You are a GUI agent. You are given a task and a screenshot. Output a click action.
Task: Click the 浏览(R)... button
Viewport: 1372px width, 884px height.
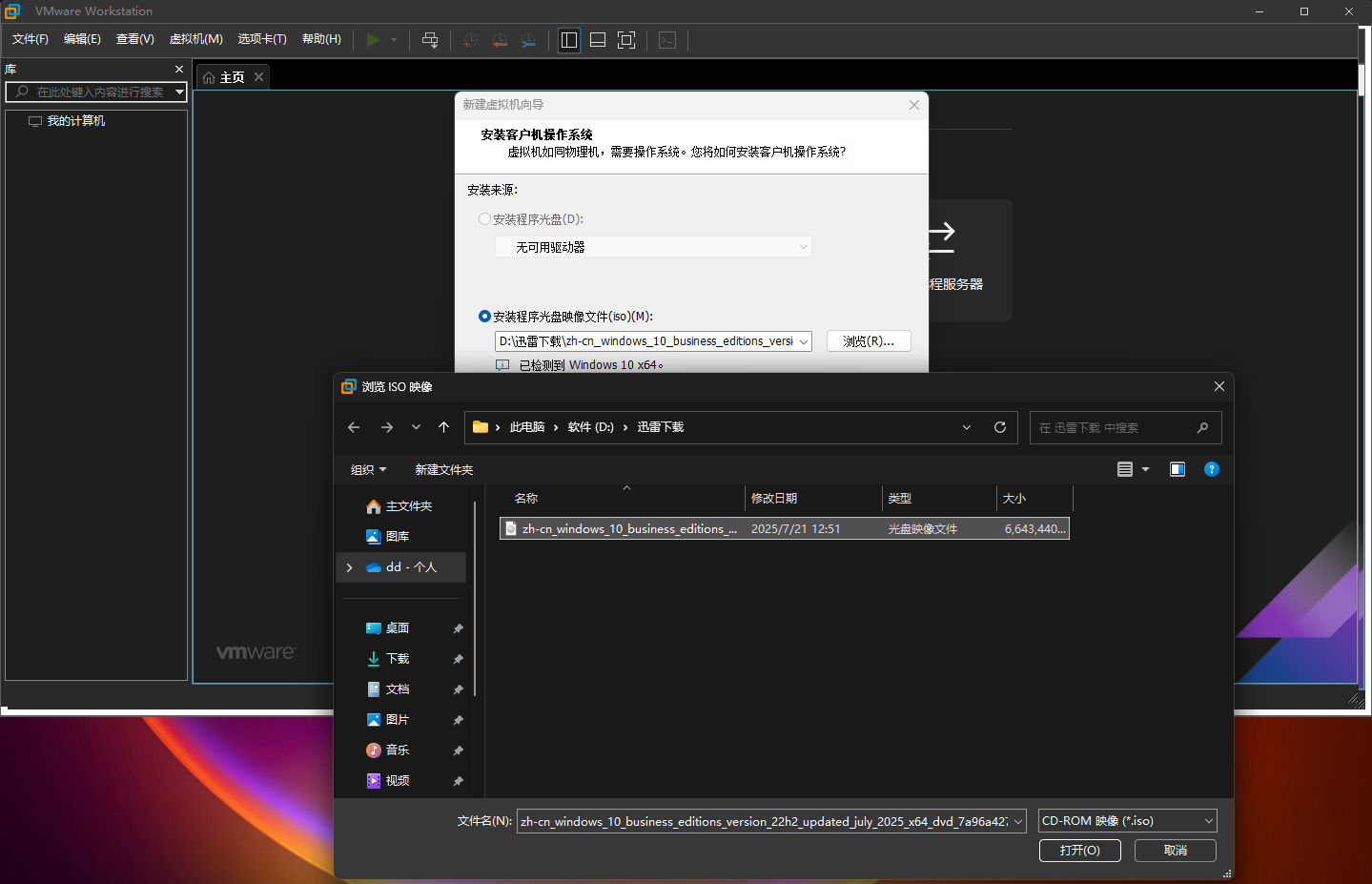(x=868, y=341)
